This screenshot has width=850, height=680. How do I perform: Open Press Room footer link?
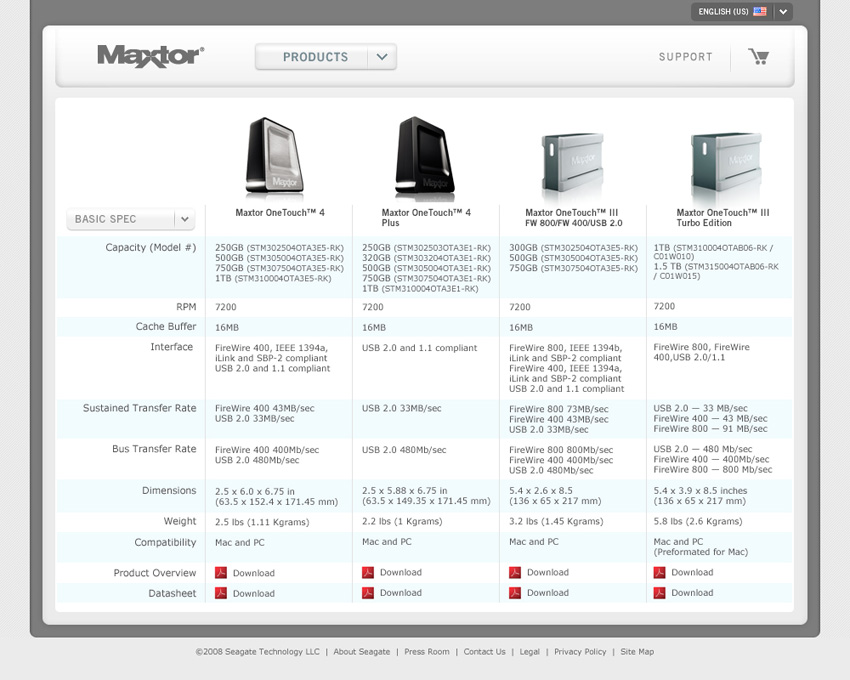click(427, 652)
